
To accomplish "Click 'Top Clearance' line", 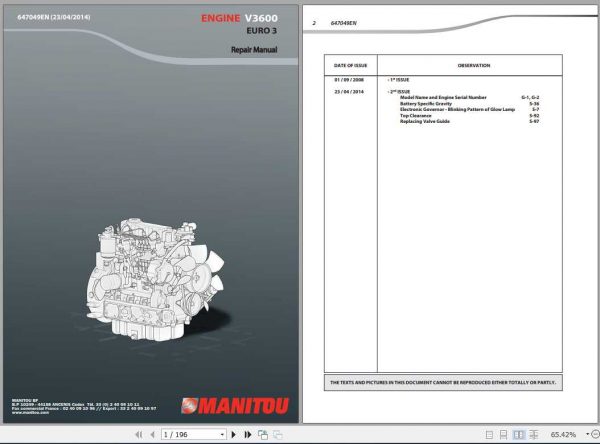I will 416,116.
